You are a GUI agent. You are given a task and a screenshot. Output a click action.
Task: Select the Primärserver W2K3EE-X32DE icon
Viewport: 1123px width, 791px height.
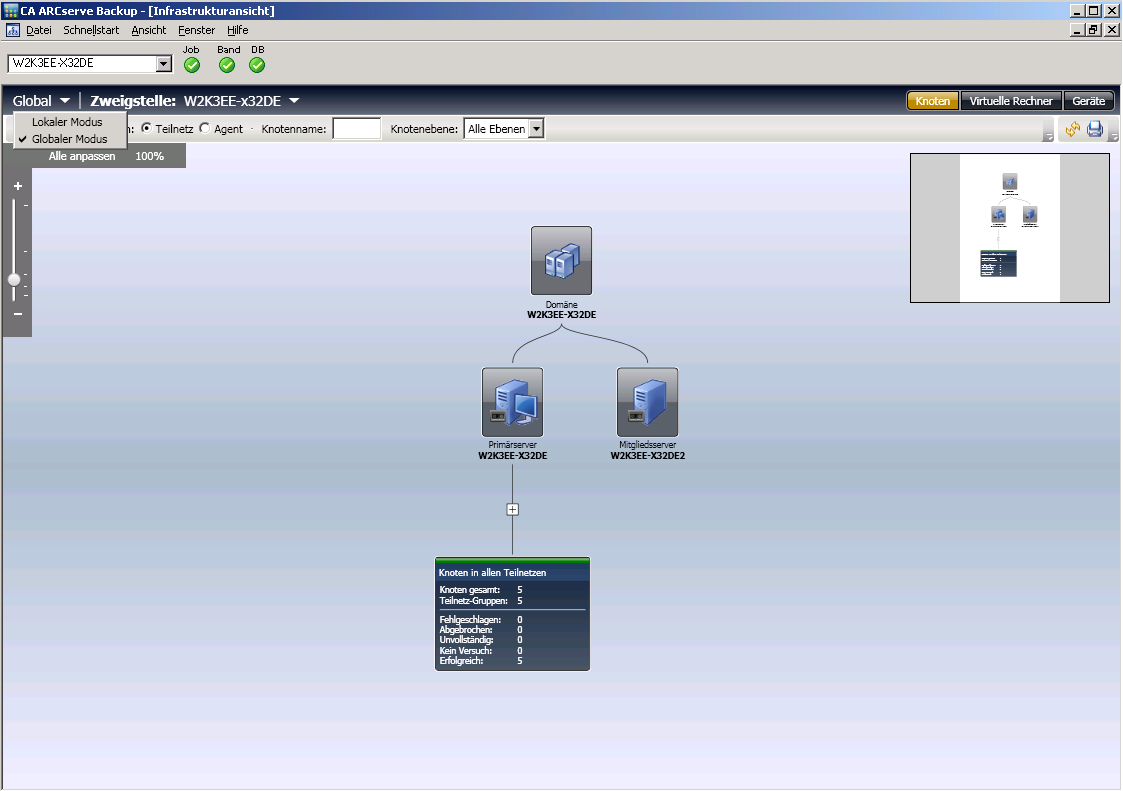coord(512,402)
